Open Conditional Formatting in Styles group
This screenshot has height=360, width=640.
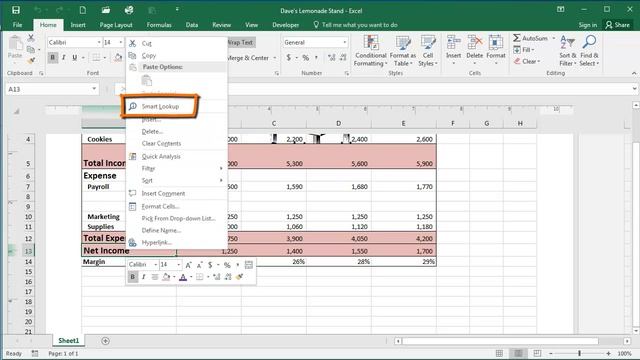pyautogui.click(x=371, y=51)
